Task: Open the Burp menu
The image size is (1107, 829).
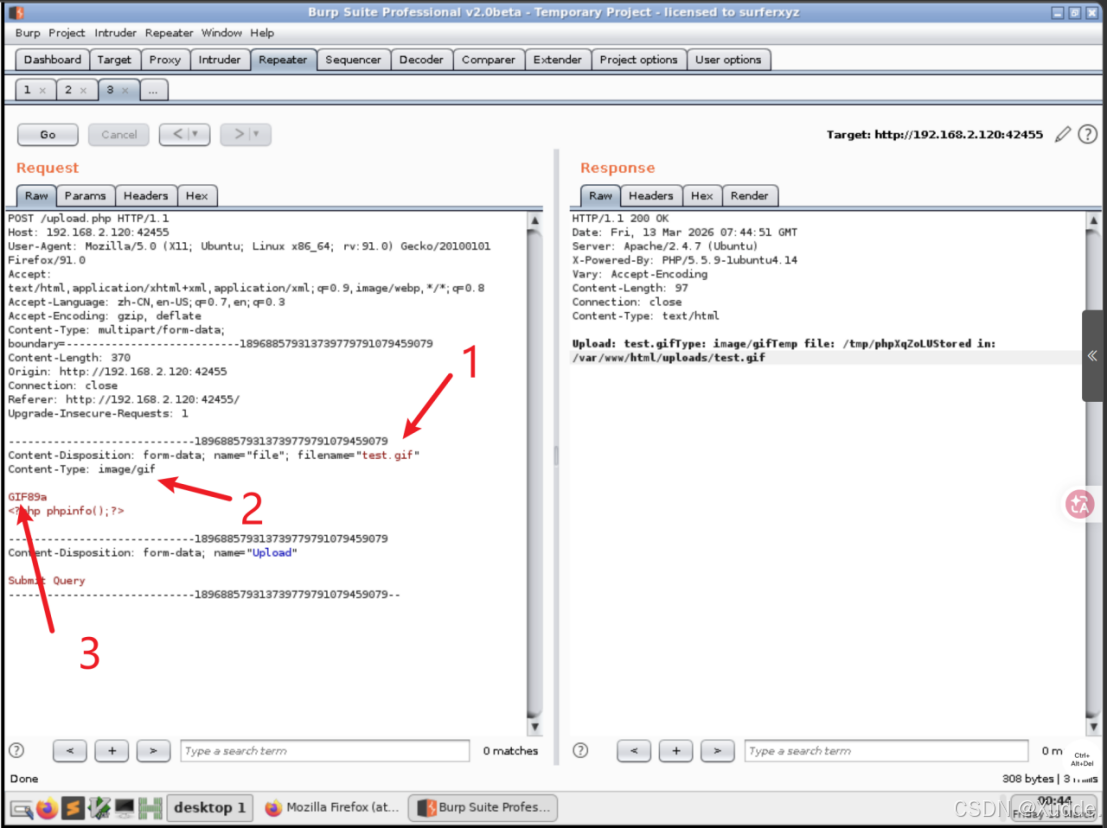Action: coord(28,33)
